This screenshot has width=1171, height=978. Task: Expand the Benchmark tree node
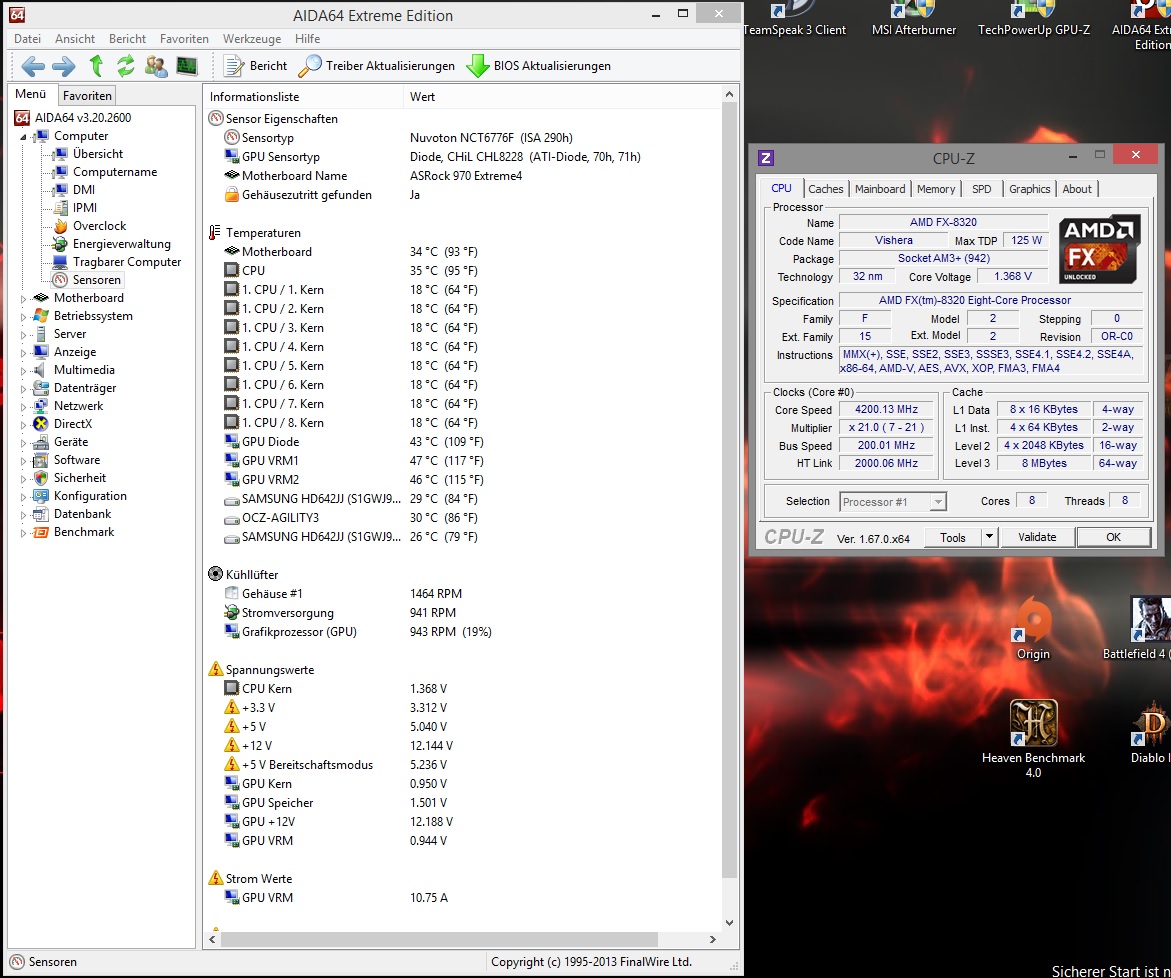point(23,533)
